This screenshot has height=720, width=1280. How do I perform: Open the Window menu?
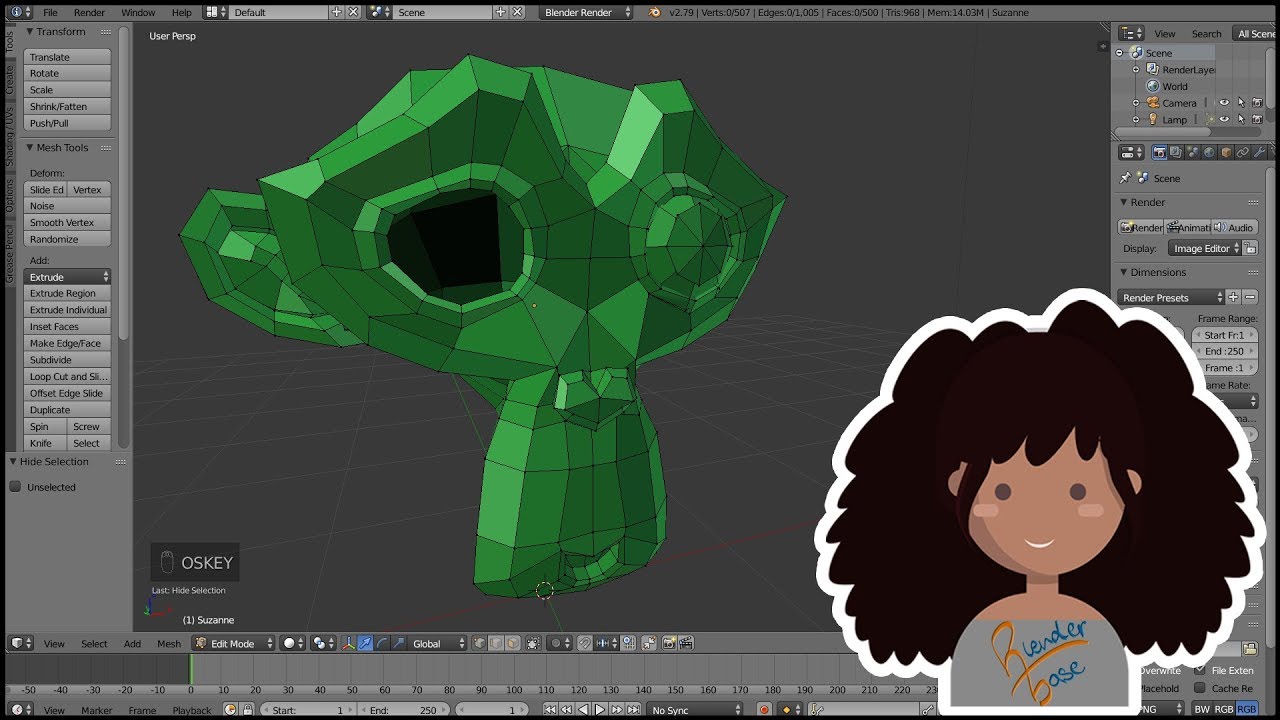pos(138,12)
